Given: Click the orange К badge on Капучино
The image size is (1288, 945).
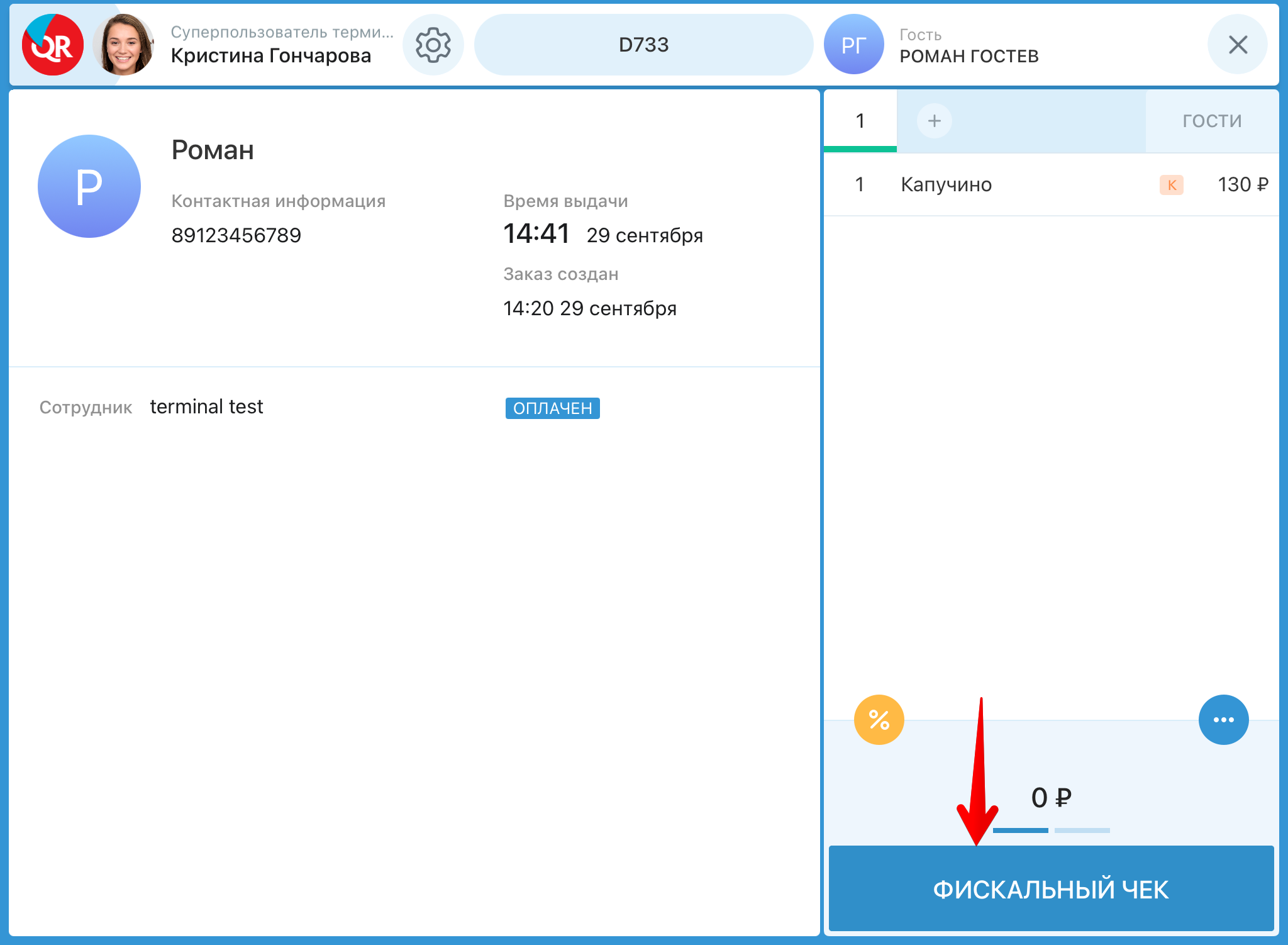Looking at the screenshot, I should tap(1171, 185).
